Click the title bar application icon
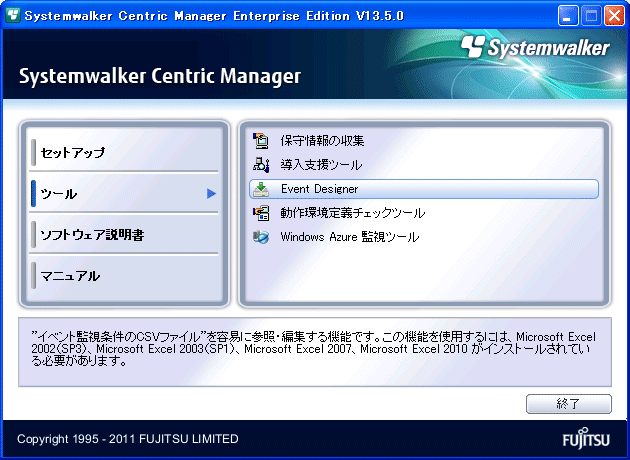The width and height of the screenshot is (630, 460). tap(12, 15)
